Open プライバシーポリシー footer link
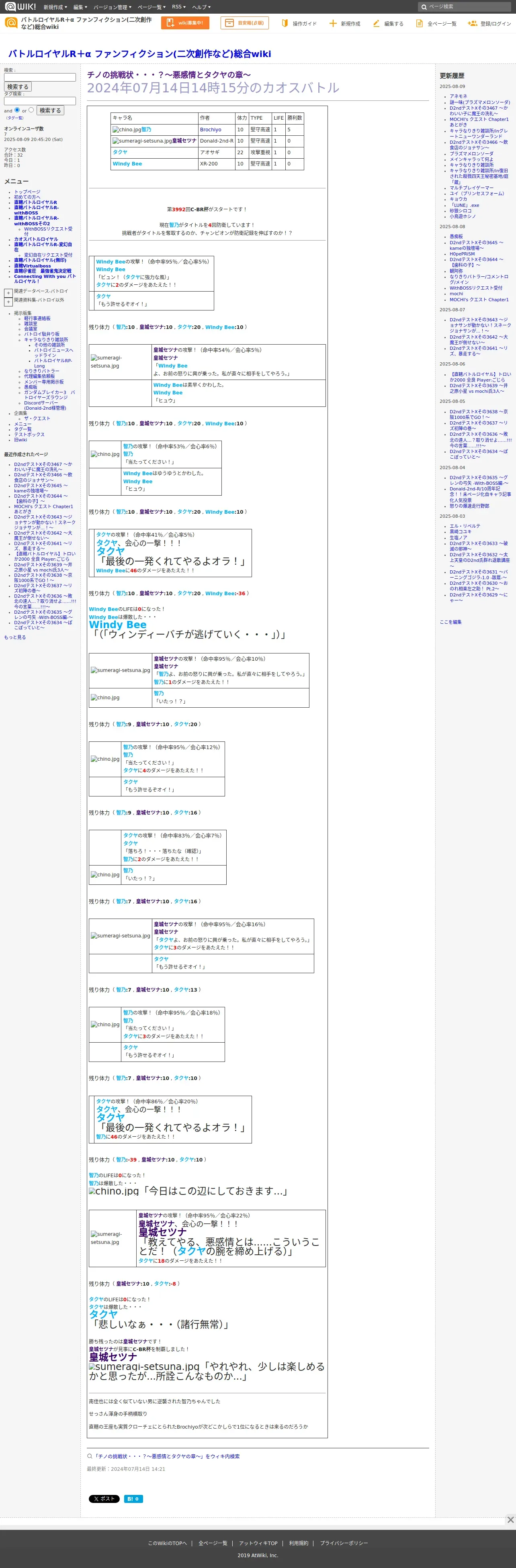Screen dimensions: 516x1568 [344, 1543]
